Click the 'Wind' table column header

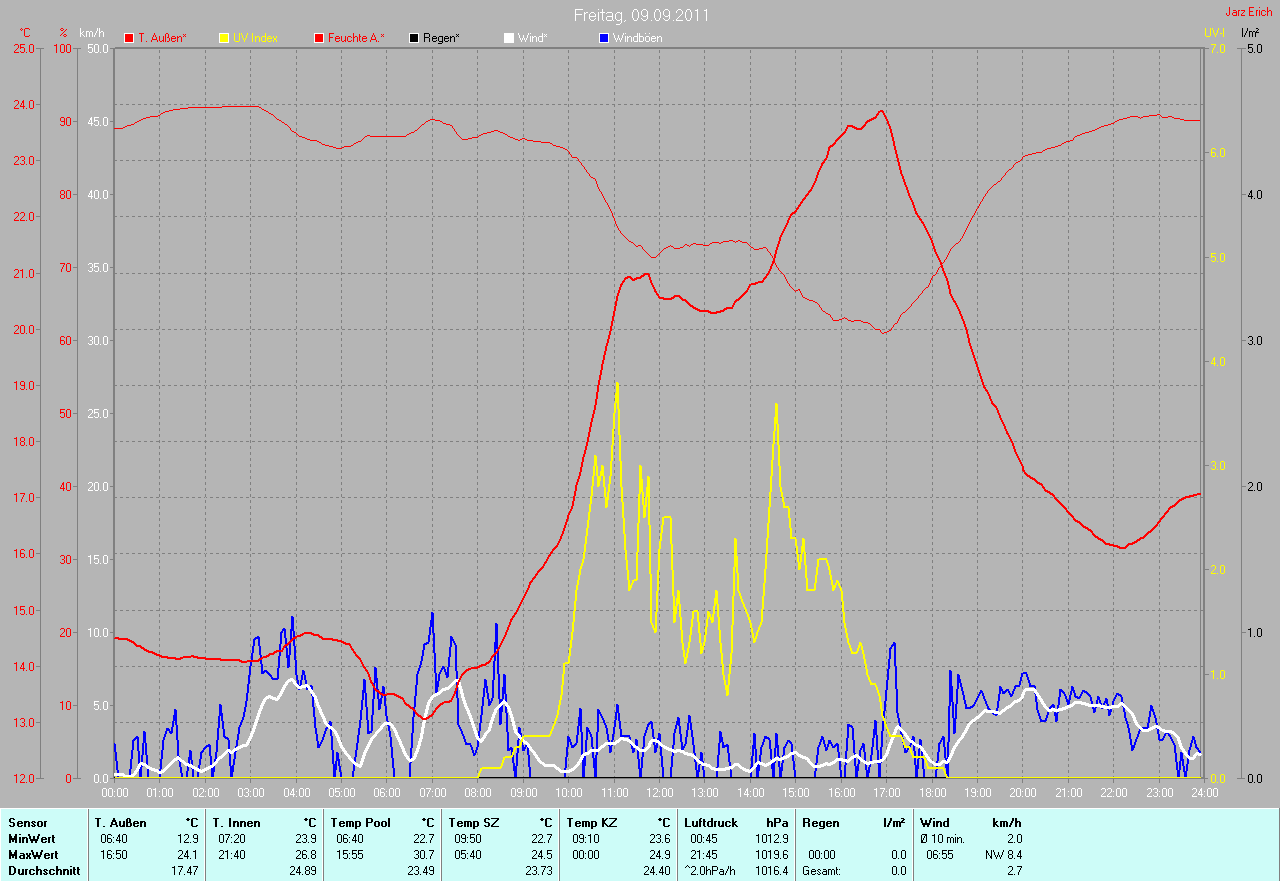click(x=935, y=823)
